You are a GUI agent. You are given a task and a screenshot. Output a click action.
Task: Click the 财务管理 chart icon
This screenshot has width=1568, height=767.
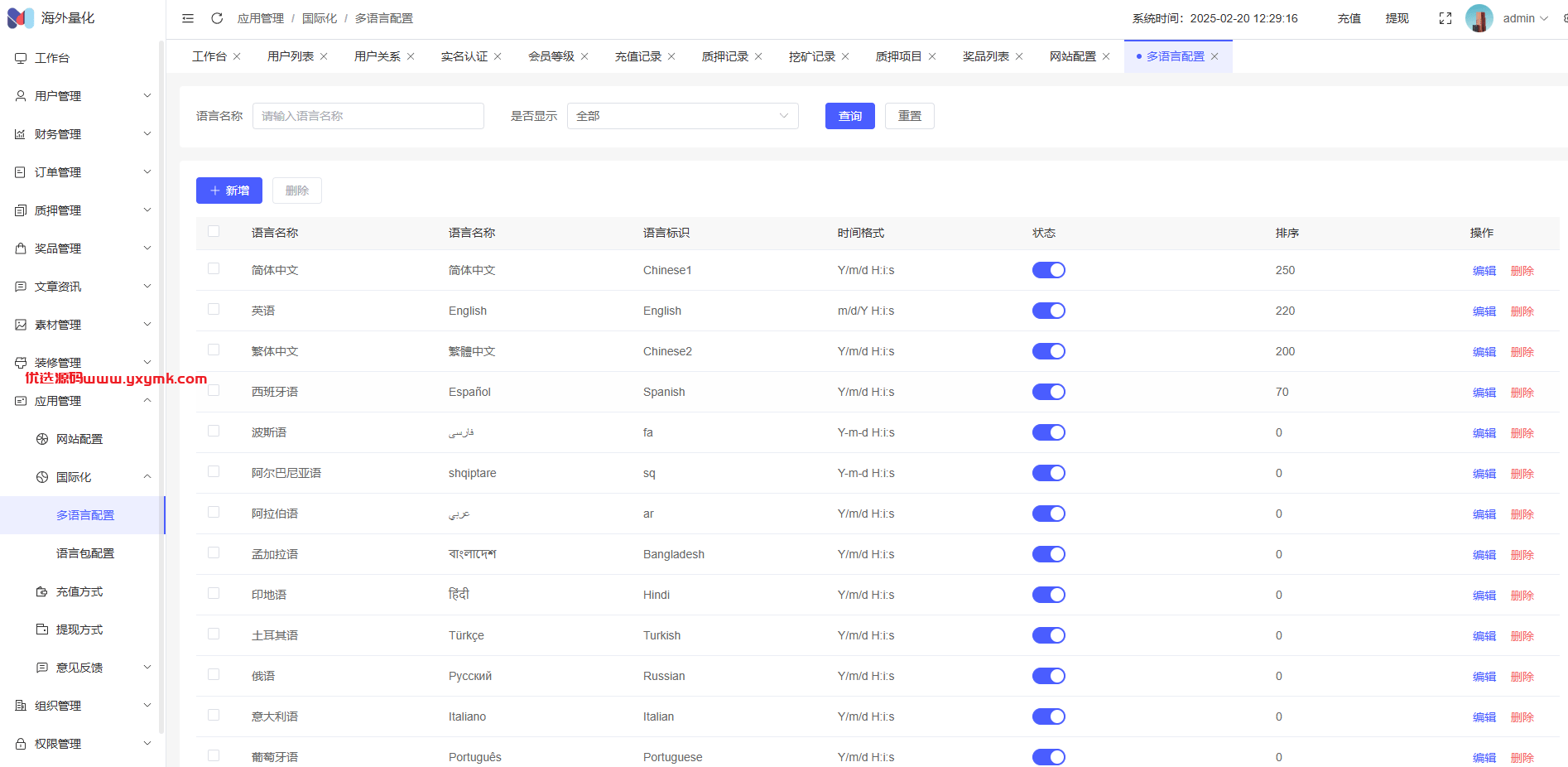[x=21, y=134]
